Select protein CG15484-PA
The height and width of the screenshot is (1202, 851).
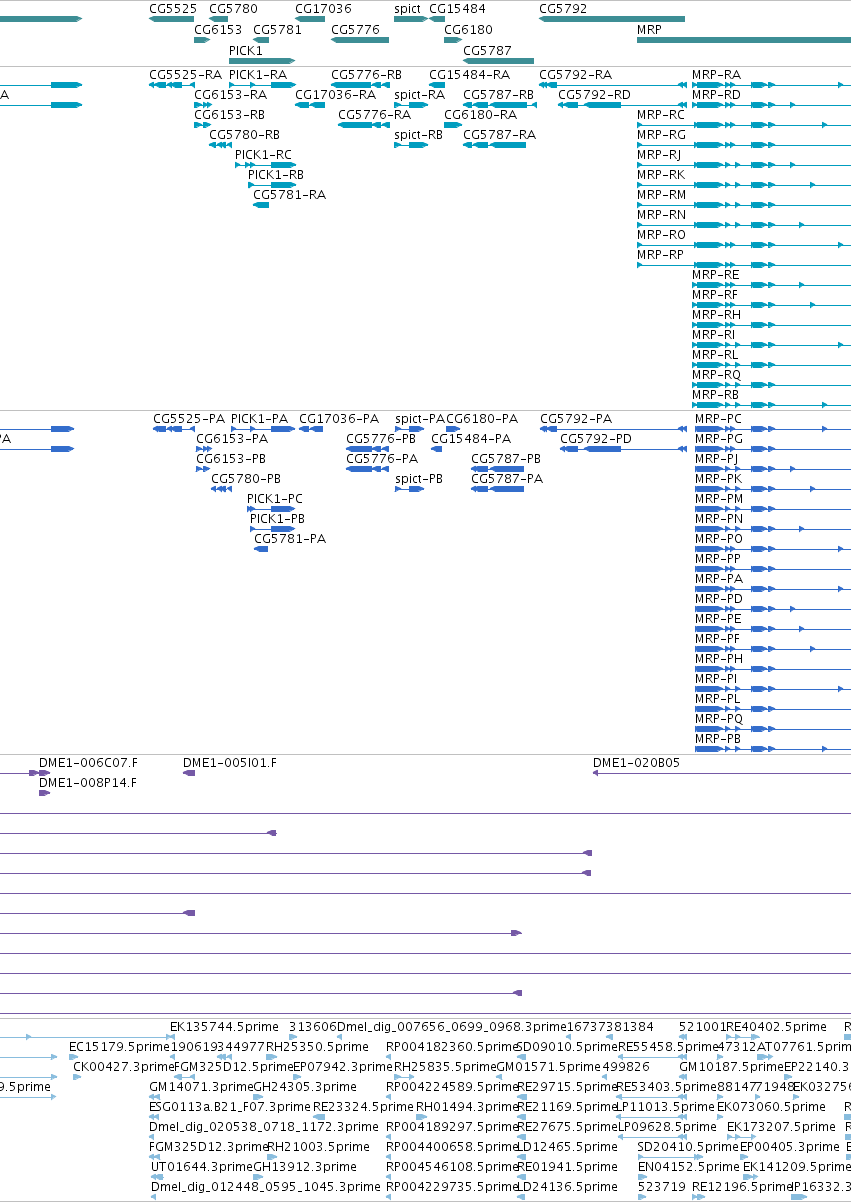click(471, 439)
